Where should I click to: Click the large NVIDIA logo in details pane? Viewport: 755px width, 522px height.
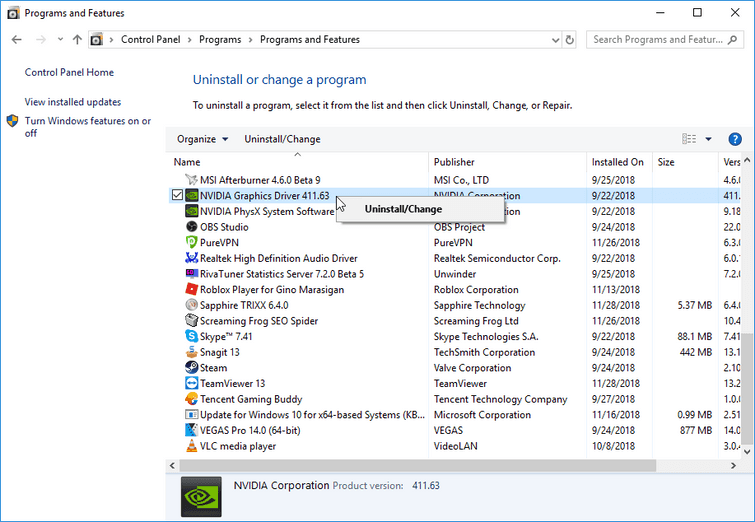[x=201, y=496]
